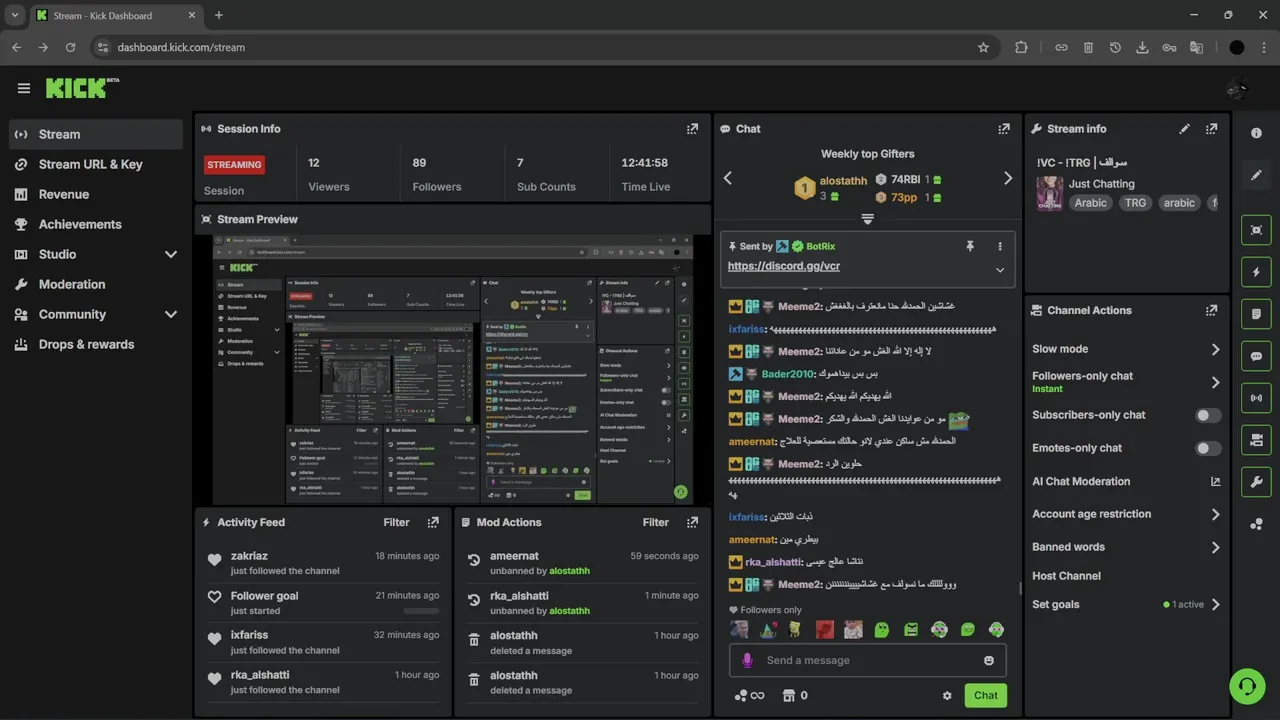Image resolution: width=1280 pixels, height=720 pixels.
Task: Collapse the Weekly top Gifters section
Action: (867, 219)
